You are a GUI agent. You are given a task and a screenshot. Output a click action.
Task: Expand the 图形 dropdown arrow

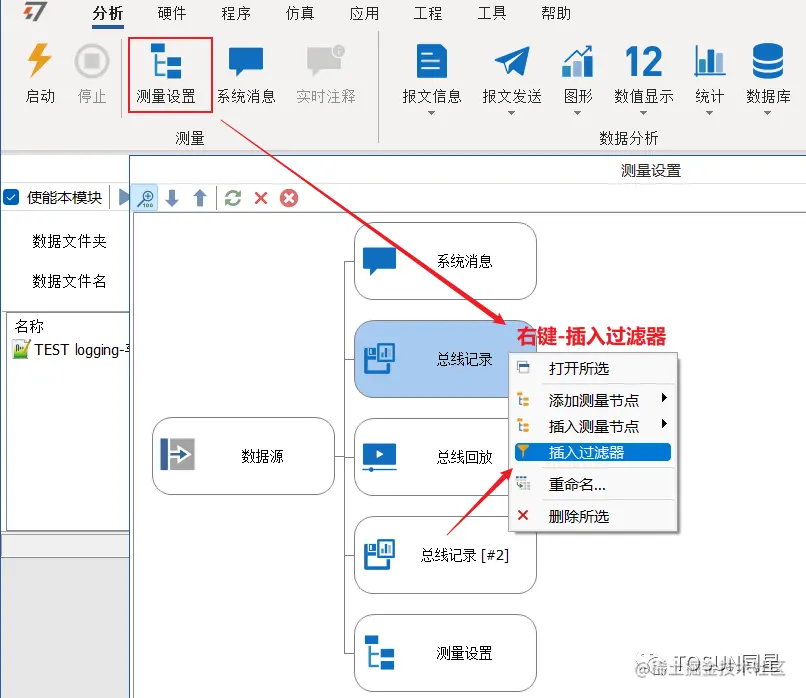coord(578,113)
